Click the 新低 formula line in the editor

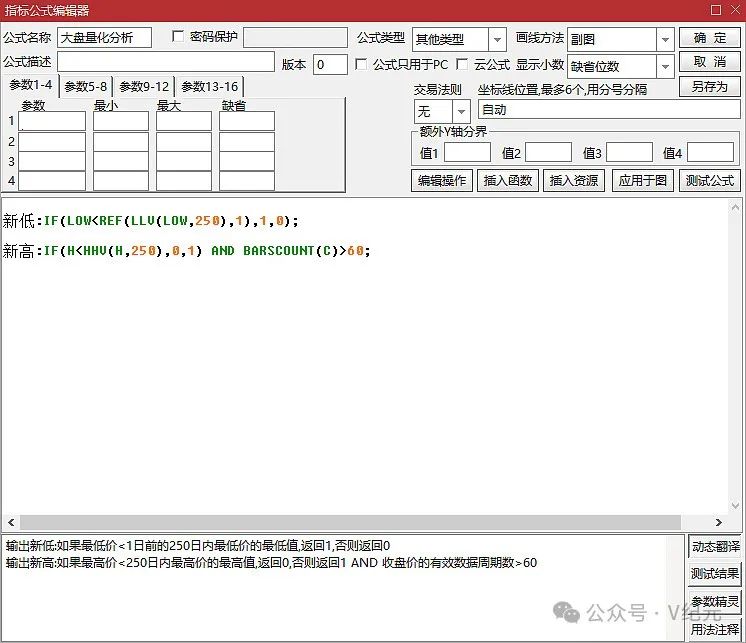pos(150,221)
